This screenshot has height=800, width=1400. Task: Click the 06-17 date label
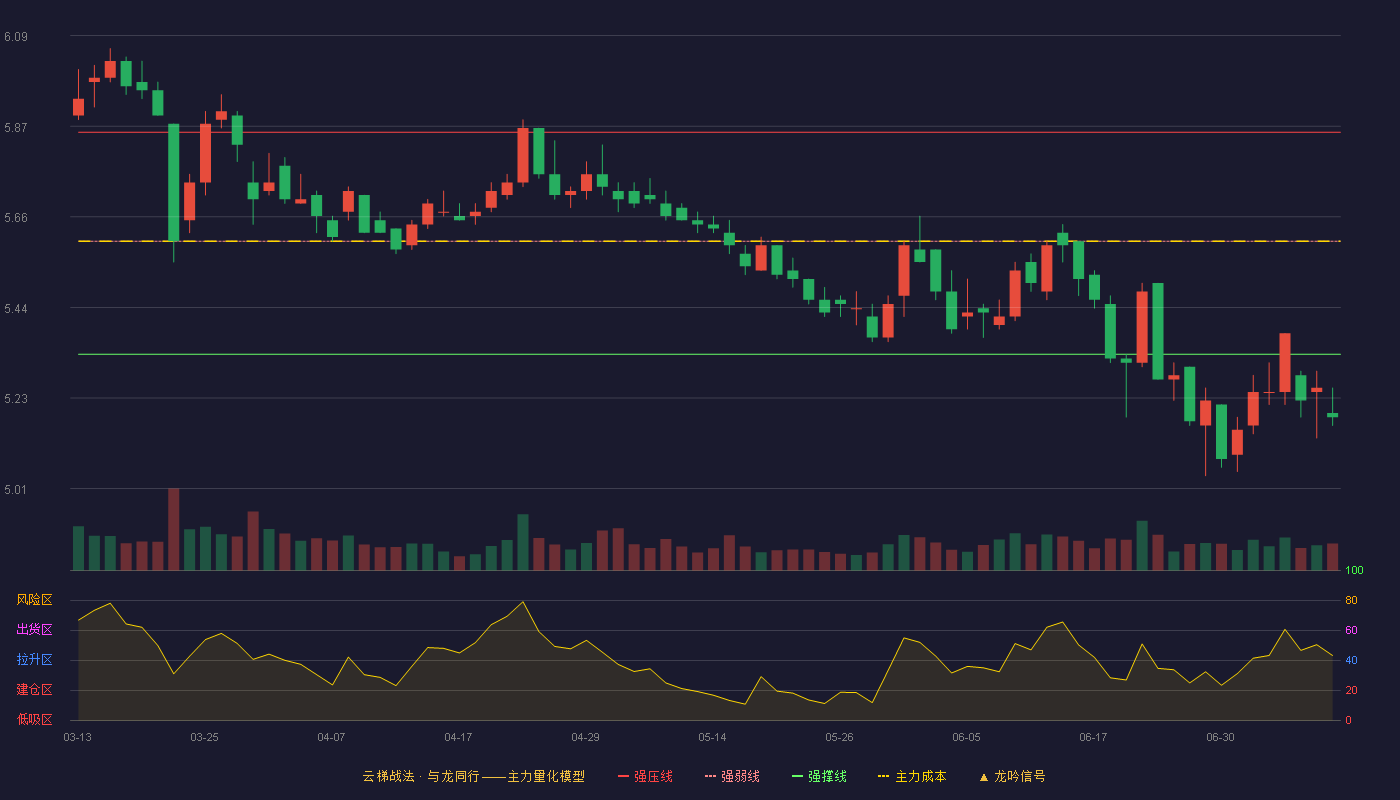coord(1093,737)
